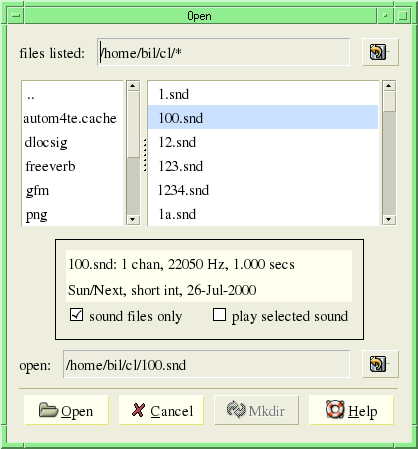
Task: Click directory list scrollbar down arrow
Action: (133, 219)
